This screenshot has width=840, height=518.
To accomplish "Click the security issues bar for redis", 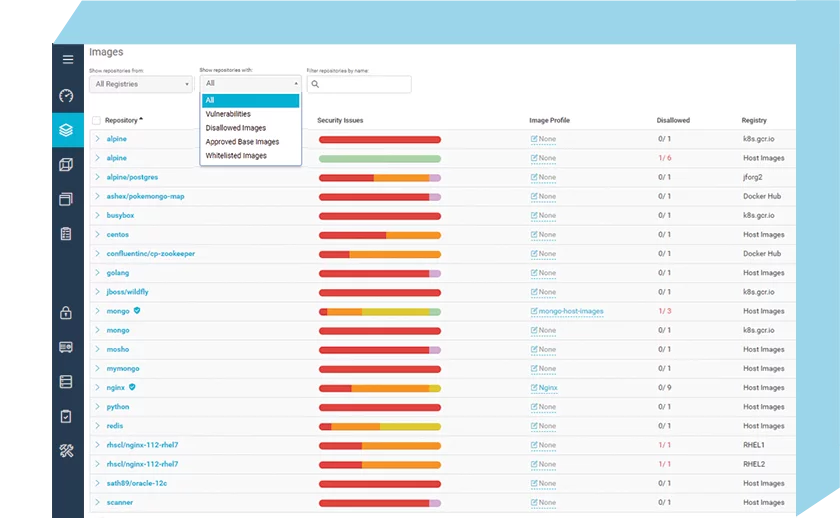I will pyautogui.click(x=380, y=426).
